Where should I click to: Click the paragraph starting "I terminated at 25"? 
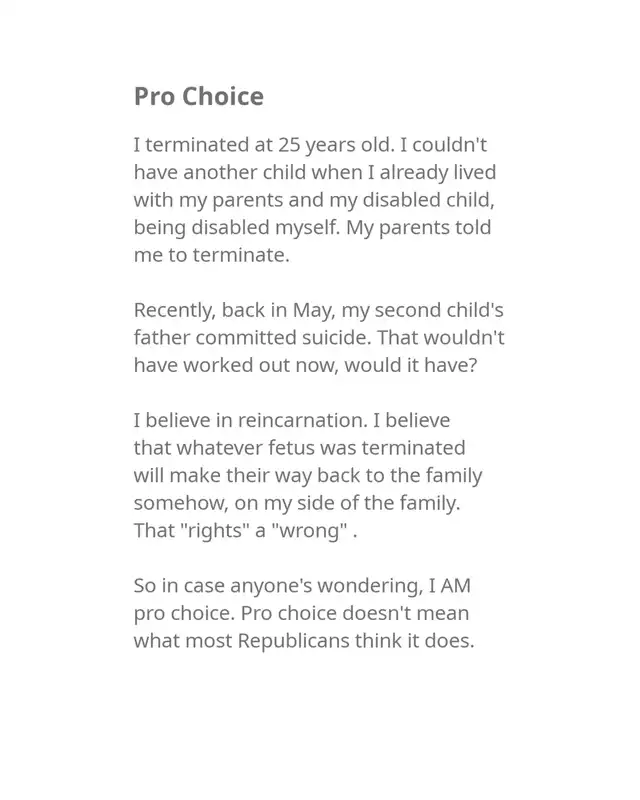pos(315,199)
